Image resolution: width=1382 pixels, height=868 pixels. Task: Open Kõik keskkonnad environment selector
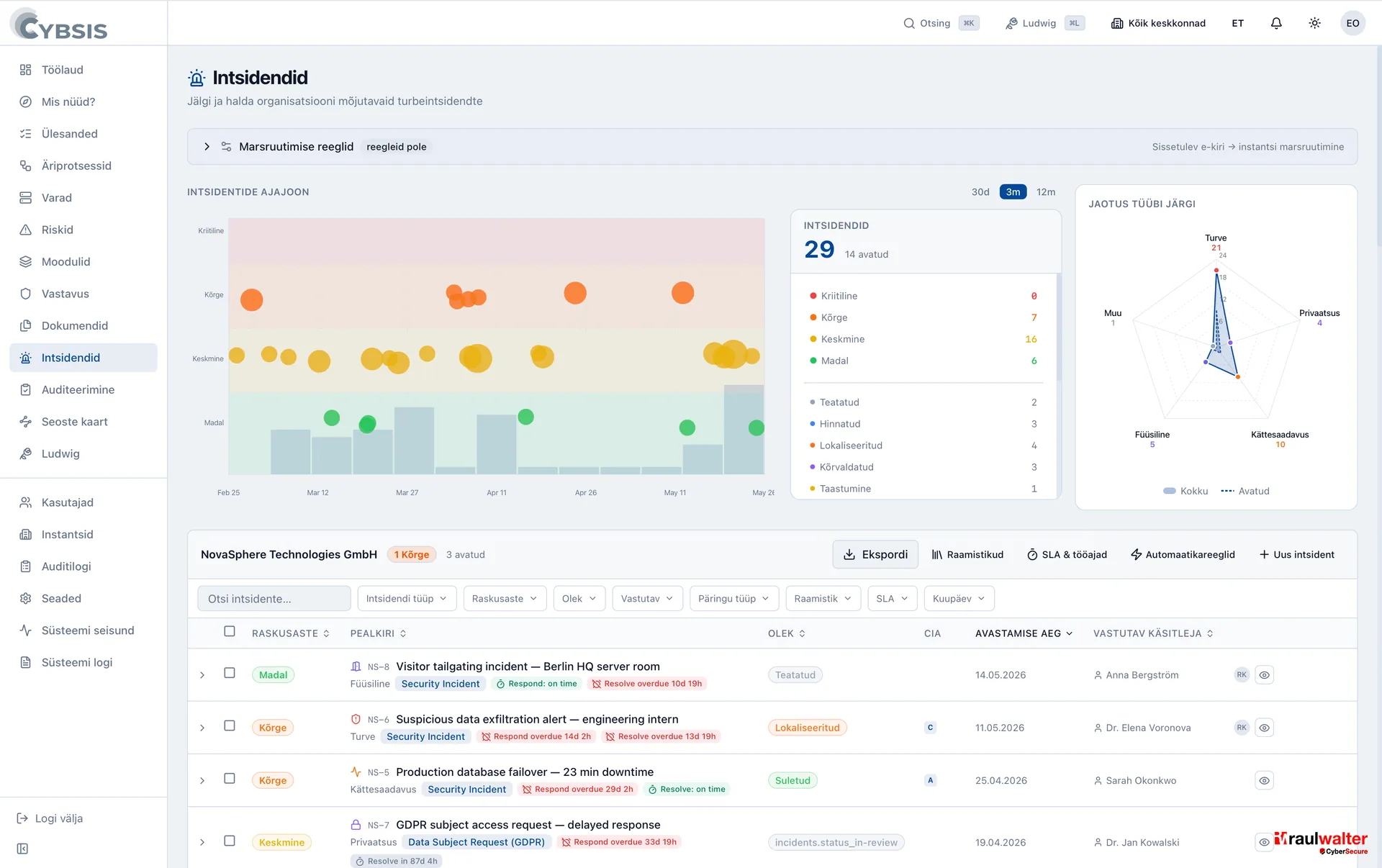pos(1158,23)
